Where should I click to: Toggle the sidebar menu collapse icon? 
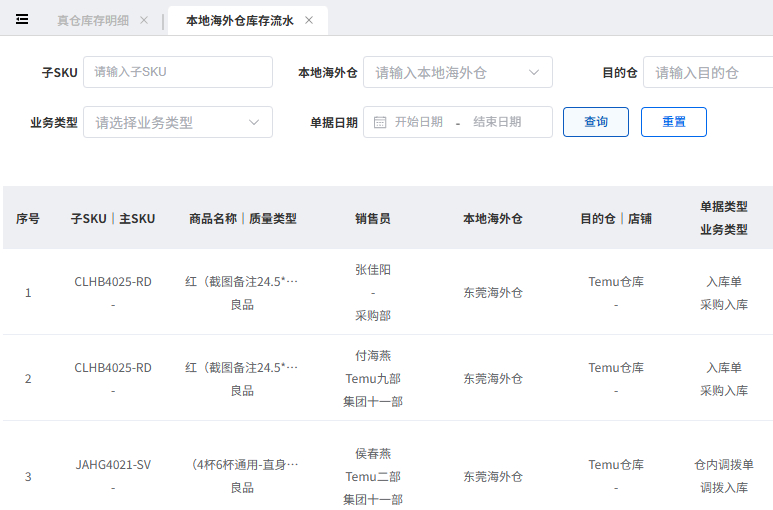click(x=22, y=19)
